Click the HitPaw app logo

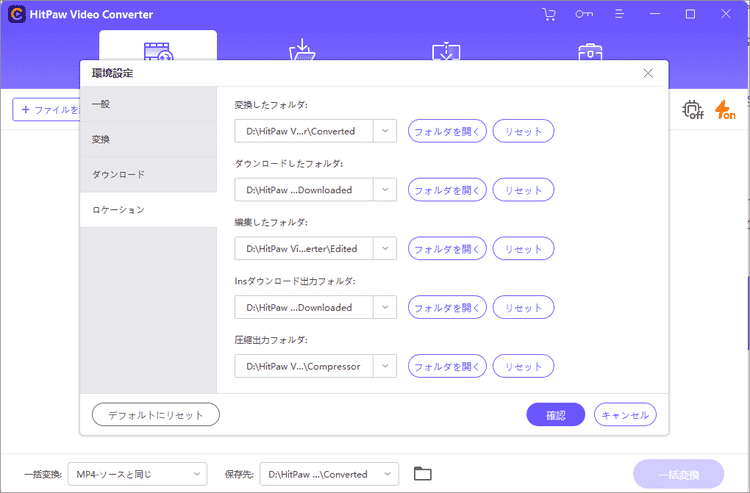click(17, 14)
